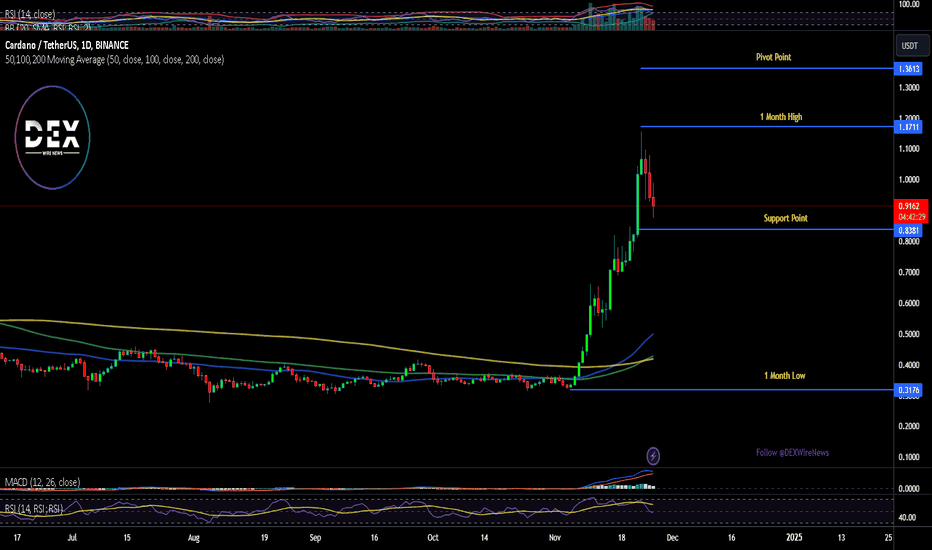Click the Jul label on time axis
The height and width of the screenshot is (550, 932).
pyautogui.click(x=72, y=538)
